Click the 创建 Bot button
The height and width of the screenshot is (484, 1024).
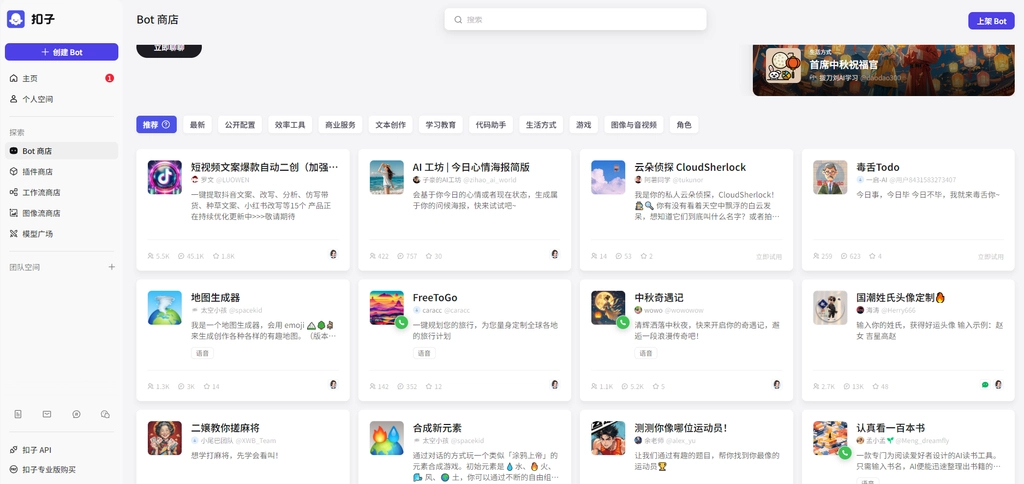tap(61, 52)
